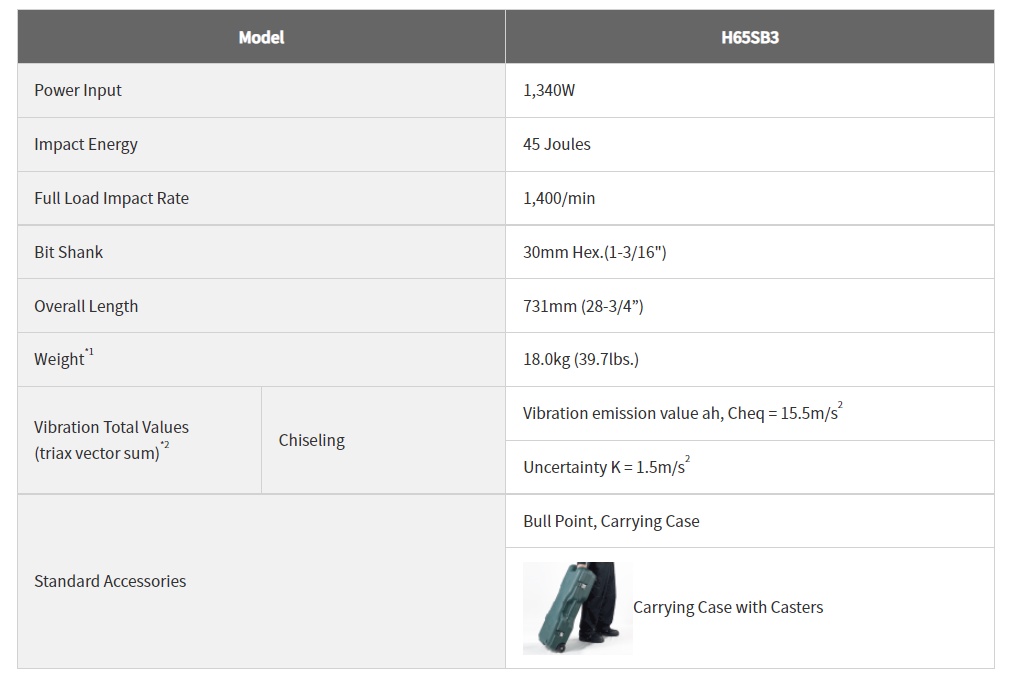Select the Full Load Impact Rate label

coord(111,198)
